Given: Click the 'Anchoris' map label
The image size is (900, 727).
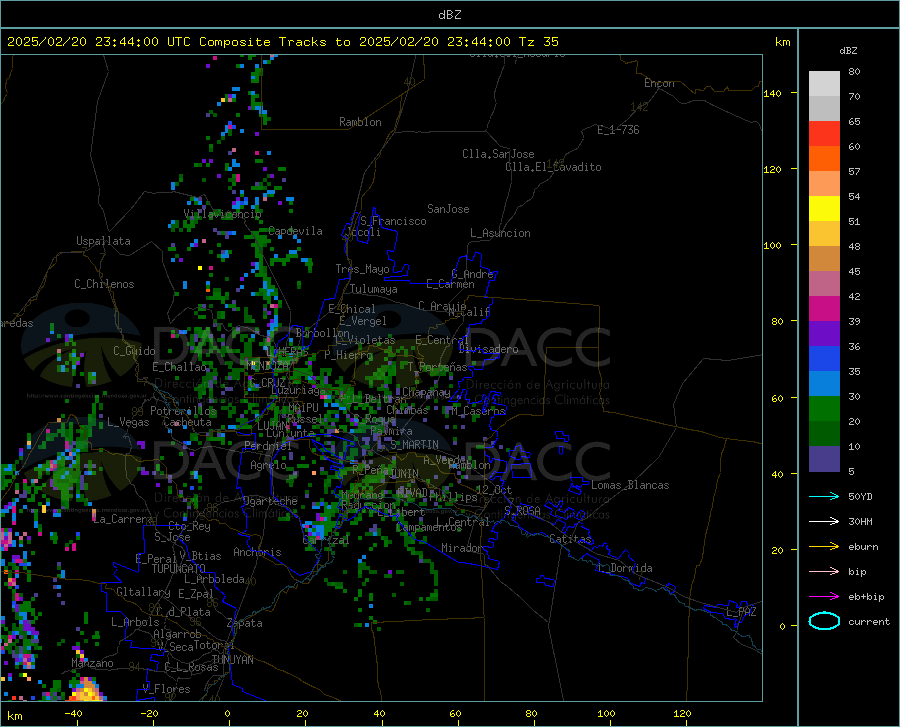Looking at the screenshot, I should click(257, 552).
